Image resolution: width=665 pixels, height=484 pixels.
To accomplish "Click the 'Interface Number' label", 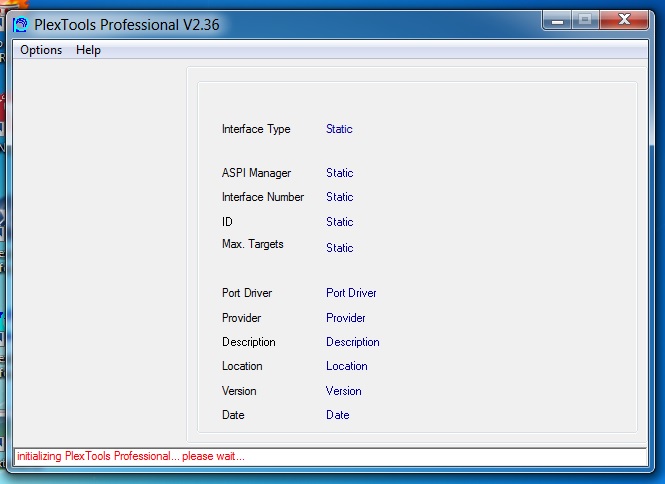I will point(263,197).
